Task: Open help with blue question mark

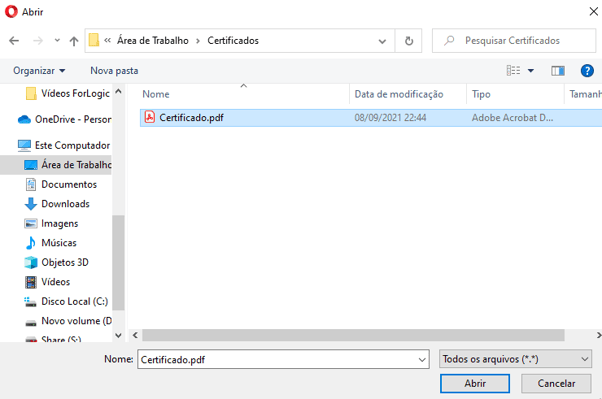Action: point(587,71)
